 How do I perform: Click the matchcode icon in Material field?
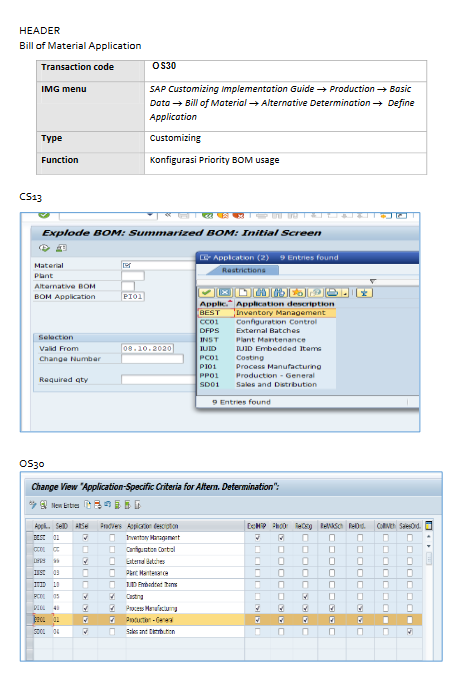(x=127, y=265)
